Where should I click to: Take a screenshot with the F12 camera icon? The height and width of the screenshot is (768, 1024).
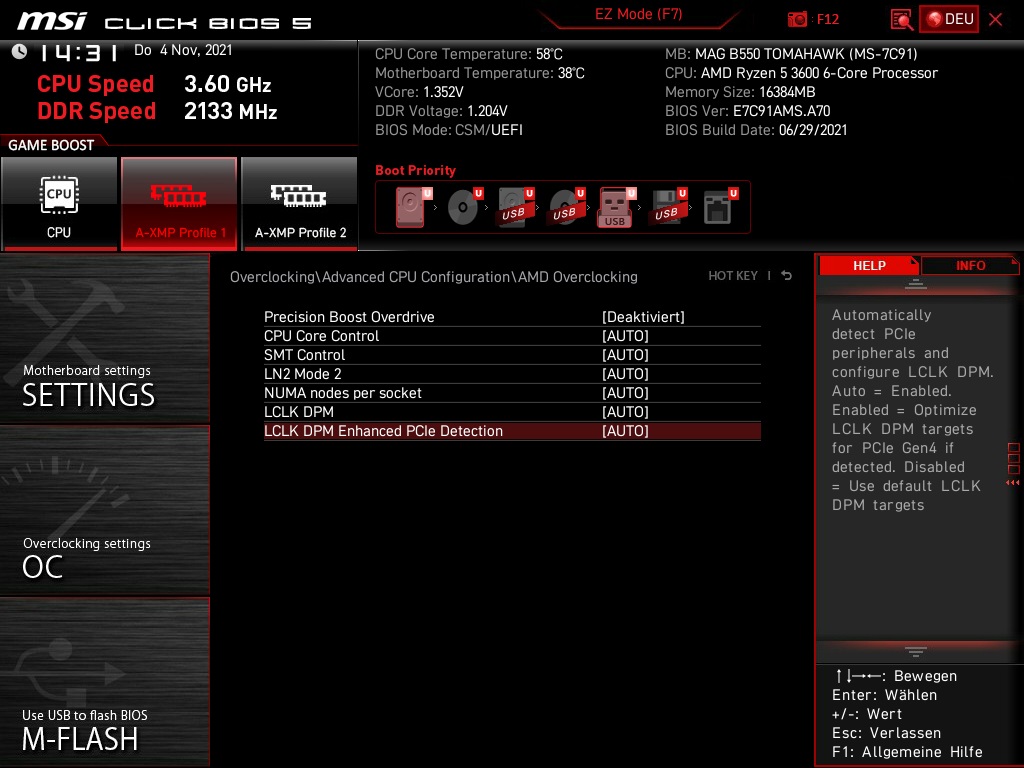coord(797,19)
